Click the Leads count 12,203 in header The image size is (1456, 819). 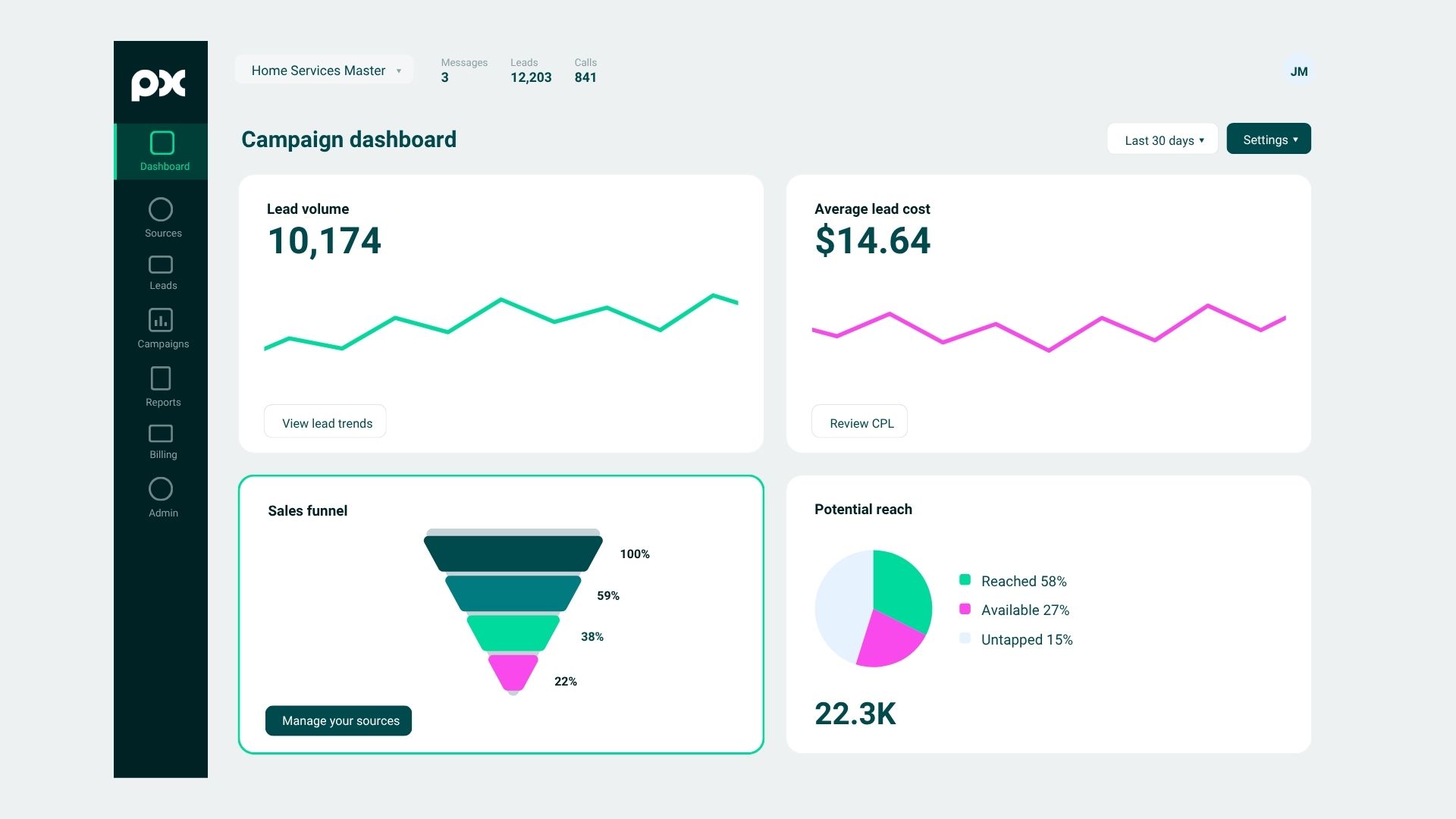(x=531, y=77)
